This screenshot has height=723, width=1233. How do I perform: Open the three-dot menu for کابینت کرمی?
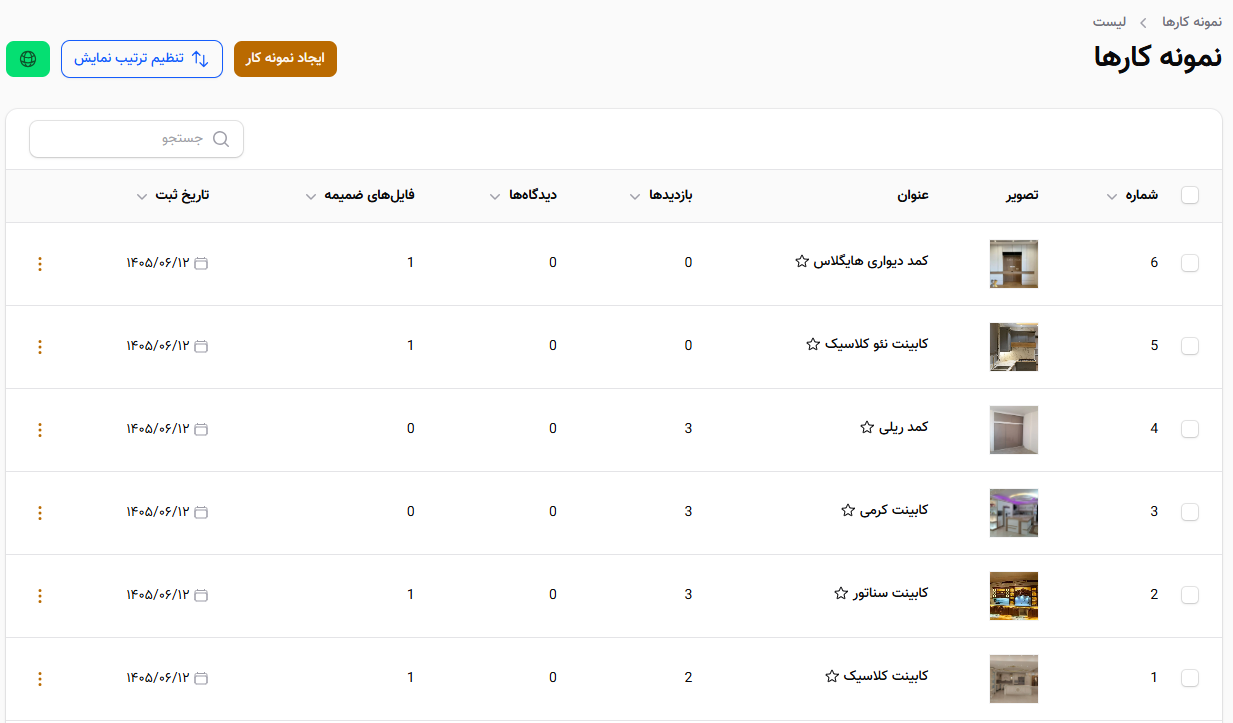(x=40, y=513)
